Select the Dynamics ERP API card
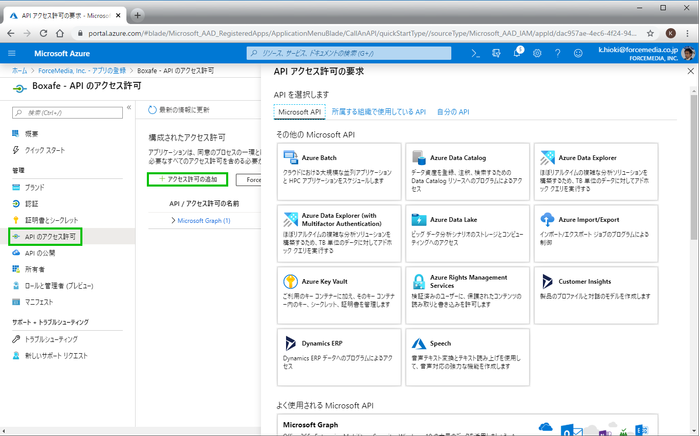This screenshot has height=436, width=700. (339, 357)
